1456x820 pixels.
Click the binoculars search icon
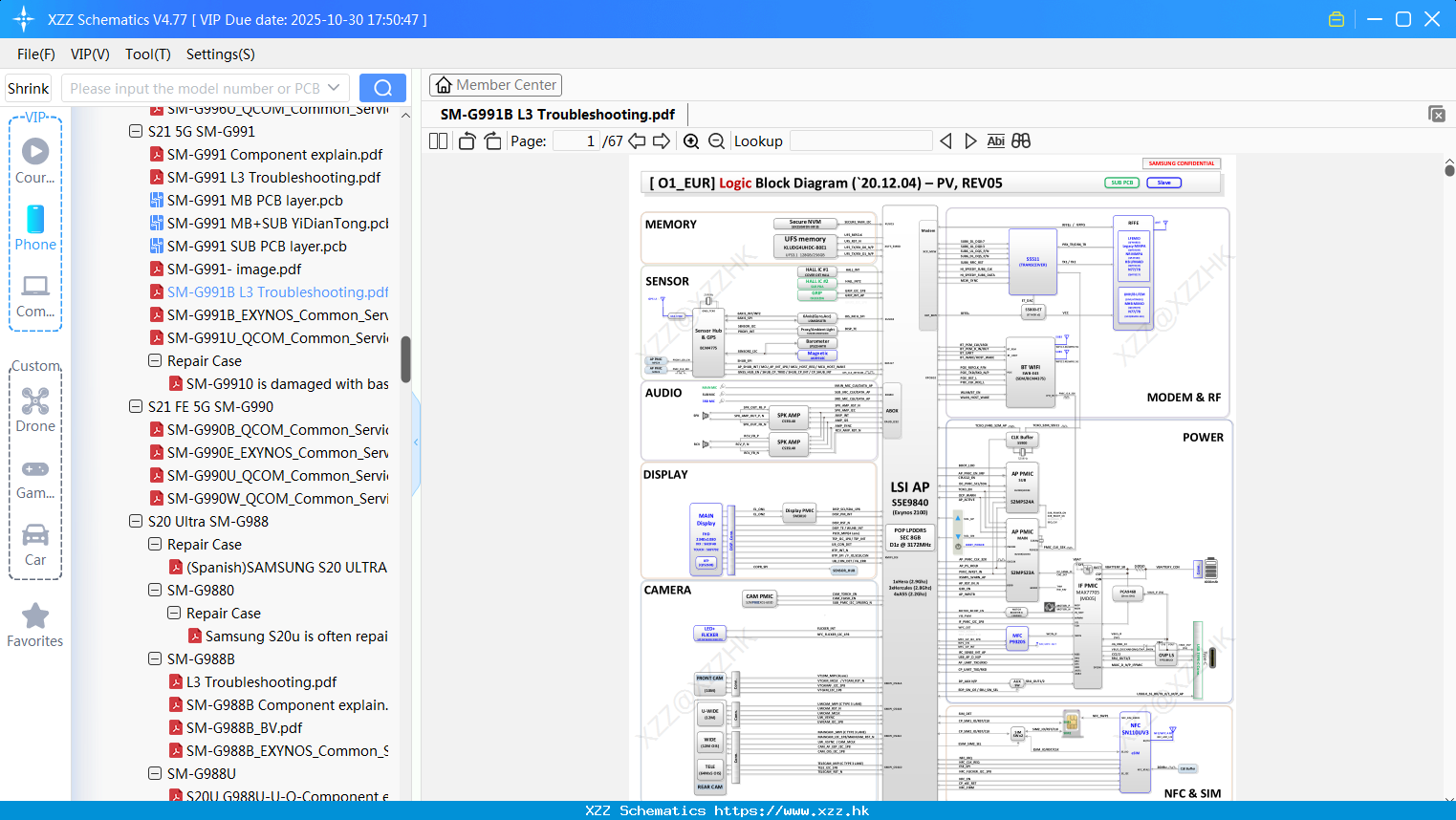[1021, 141]
